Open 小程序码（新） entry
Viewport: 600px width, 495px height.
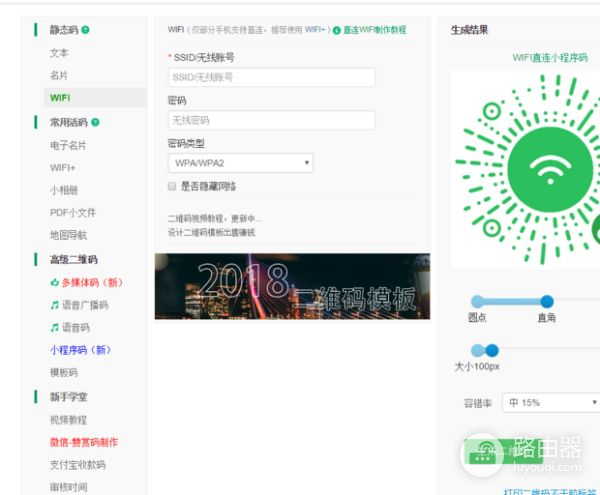(80, 350)
